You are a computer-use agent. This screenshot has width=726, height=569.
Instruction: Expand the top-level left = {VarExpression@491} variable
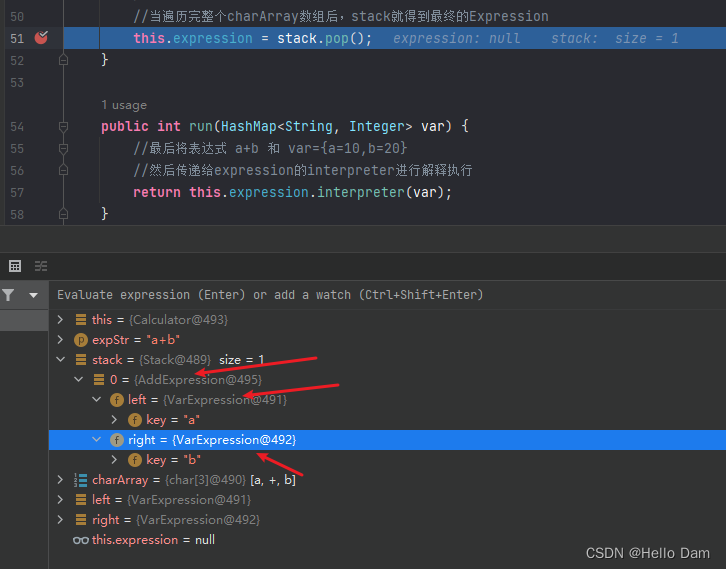tap(60, 500)
